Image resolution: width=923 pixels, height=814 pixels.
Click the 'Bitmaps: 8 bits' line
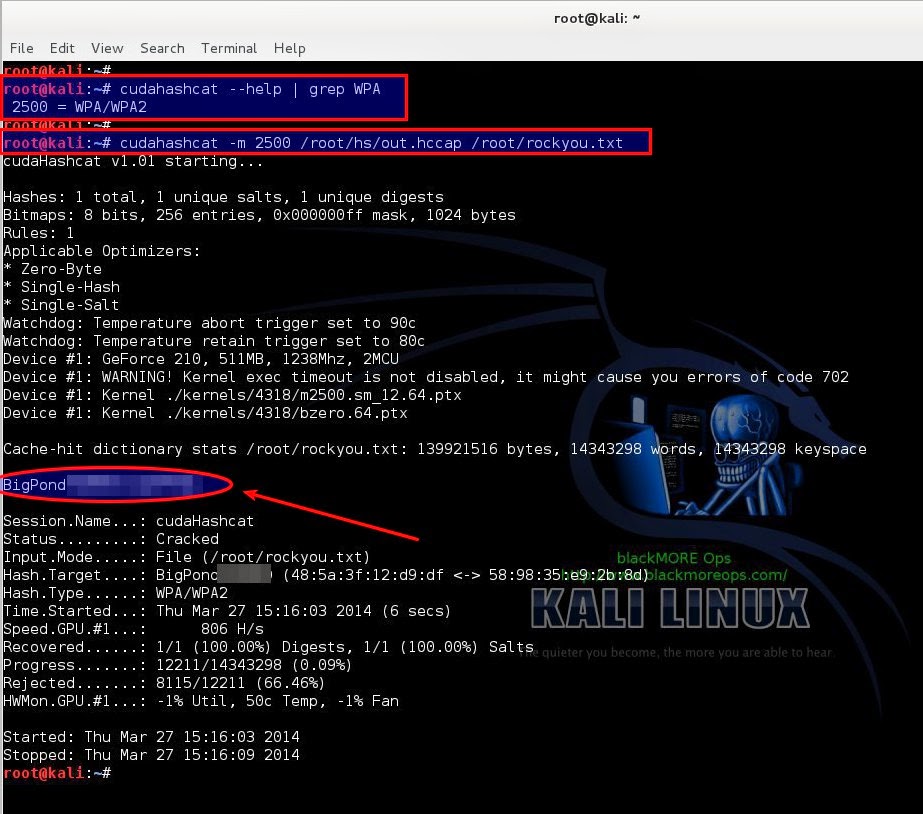point(260,215)
